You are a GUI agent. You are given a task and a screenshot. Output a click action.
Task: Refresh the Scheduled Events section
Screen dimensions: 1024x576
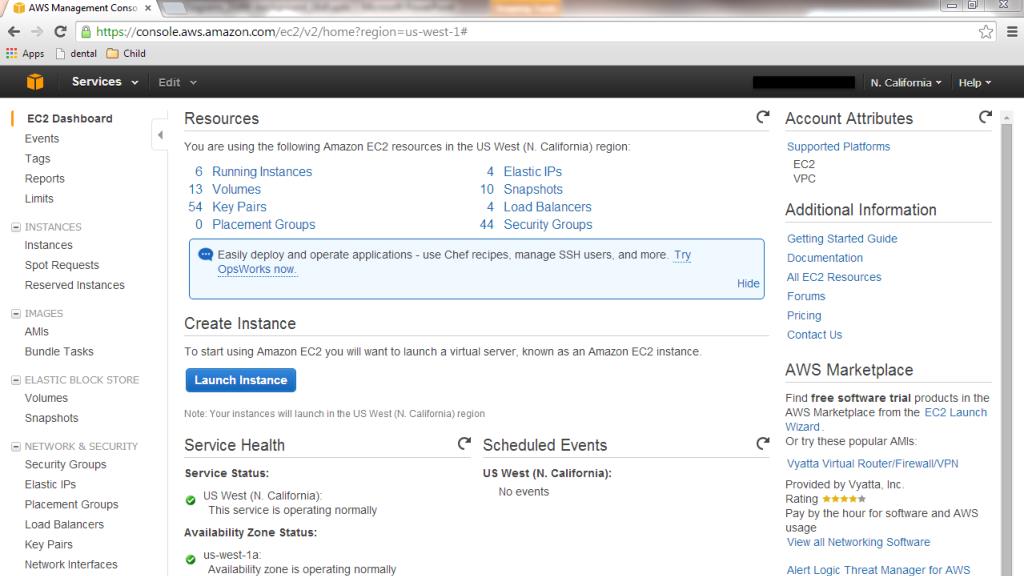tap(762, 443)
